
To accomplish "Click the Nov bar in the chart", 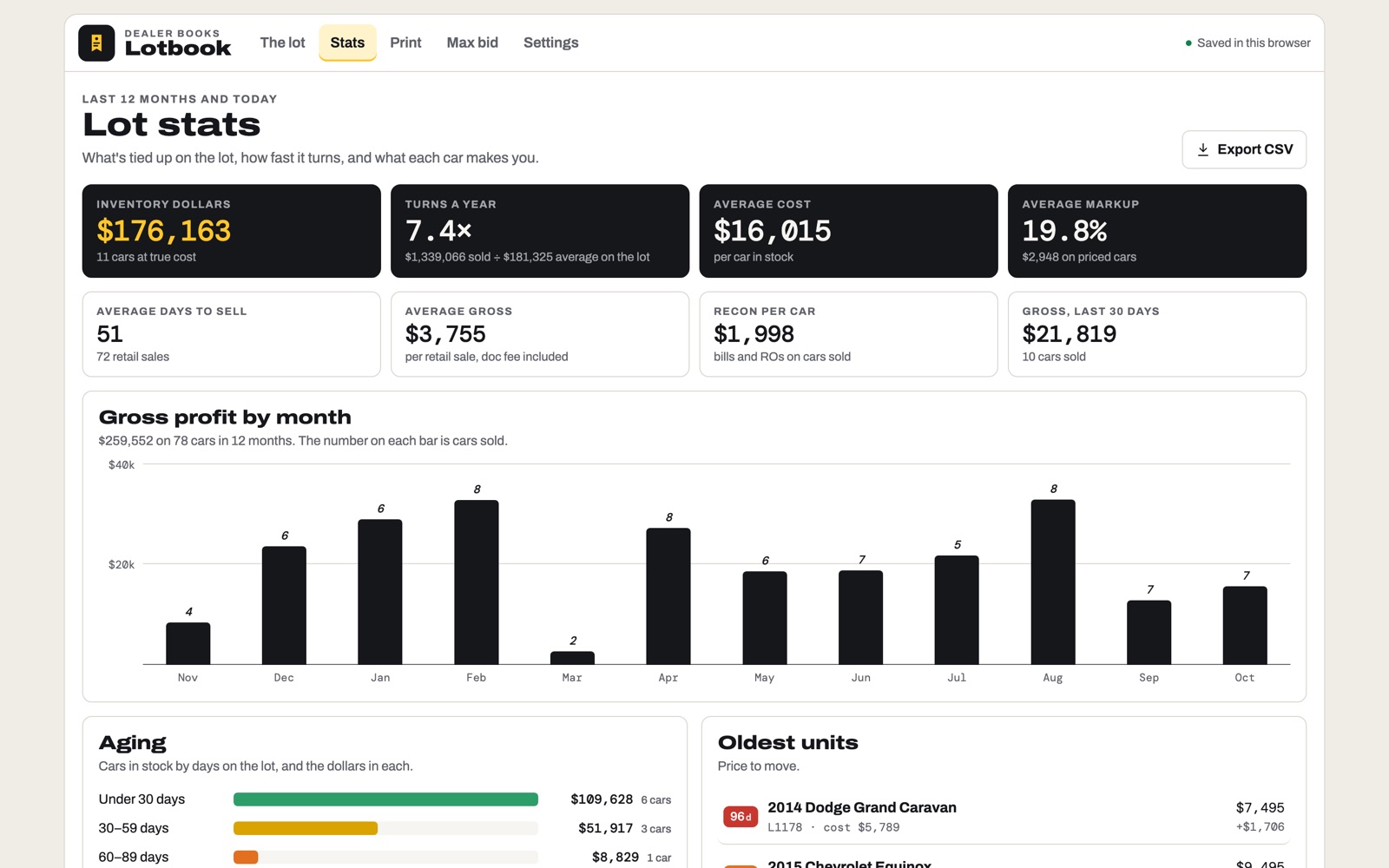I will (x=188, y=643).
